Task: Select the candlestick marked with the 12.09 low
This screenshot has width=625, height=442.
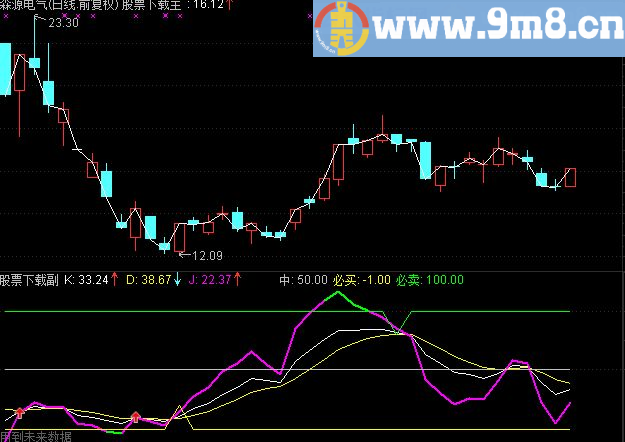Action: point(180,237)
